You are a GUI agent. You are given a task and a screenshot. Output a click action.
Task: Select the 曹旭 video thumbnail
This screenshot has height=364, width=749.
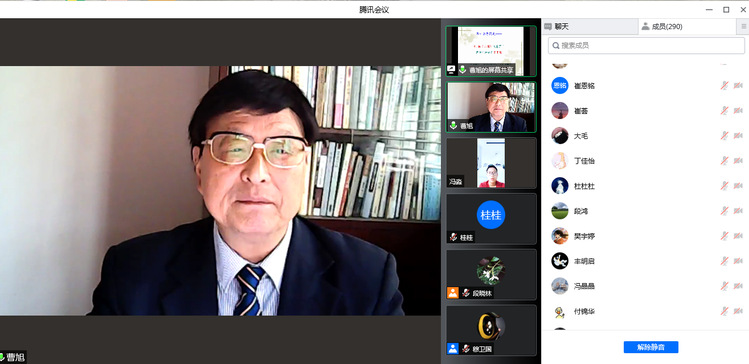pyautogui.click(x=491, y=107)
